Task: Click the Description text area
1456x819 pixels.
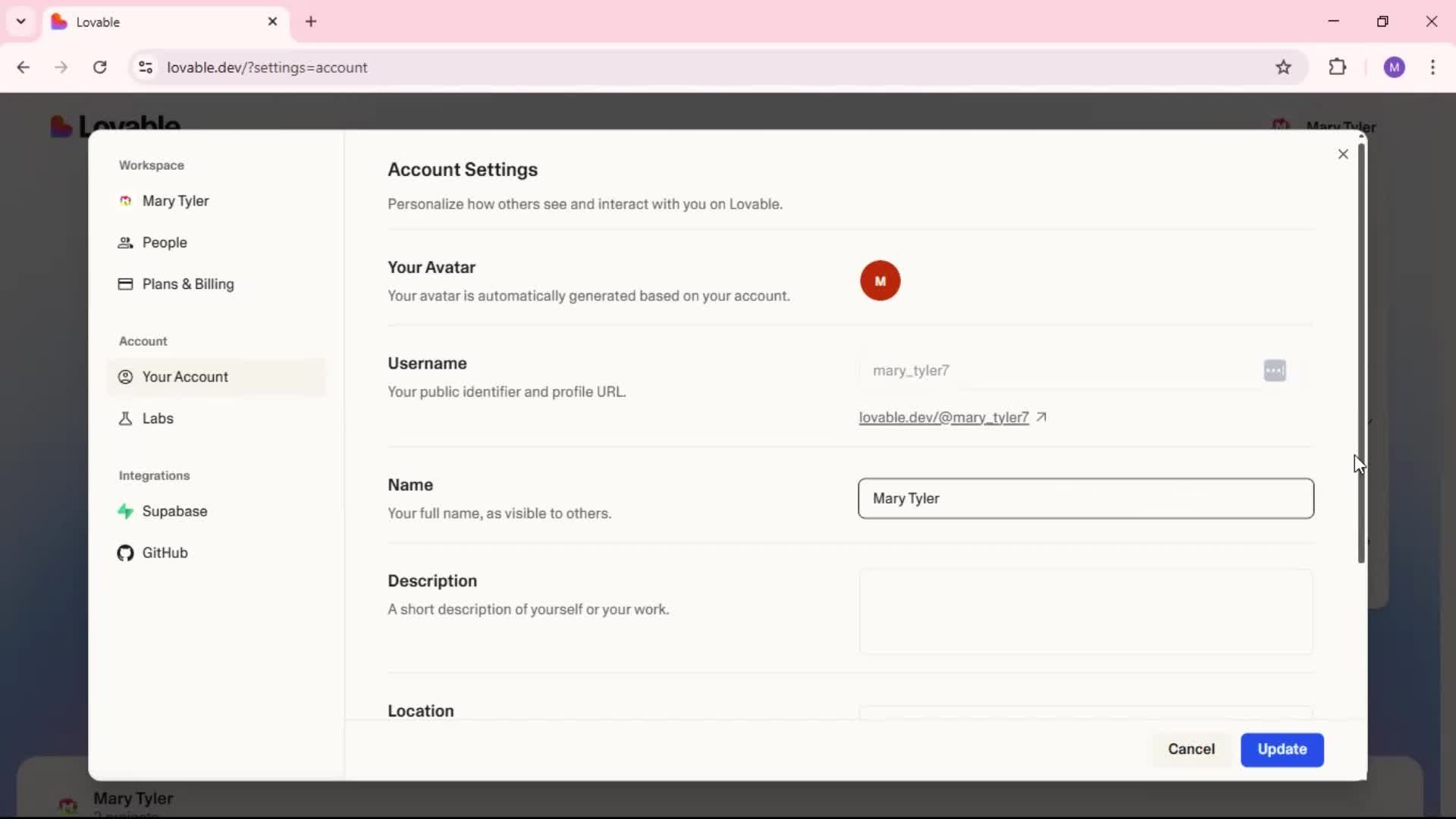Action: coord(1086,612)
